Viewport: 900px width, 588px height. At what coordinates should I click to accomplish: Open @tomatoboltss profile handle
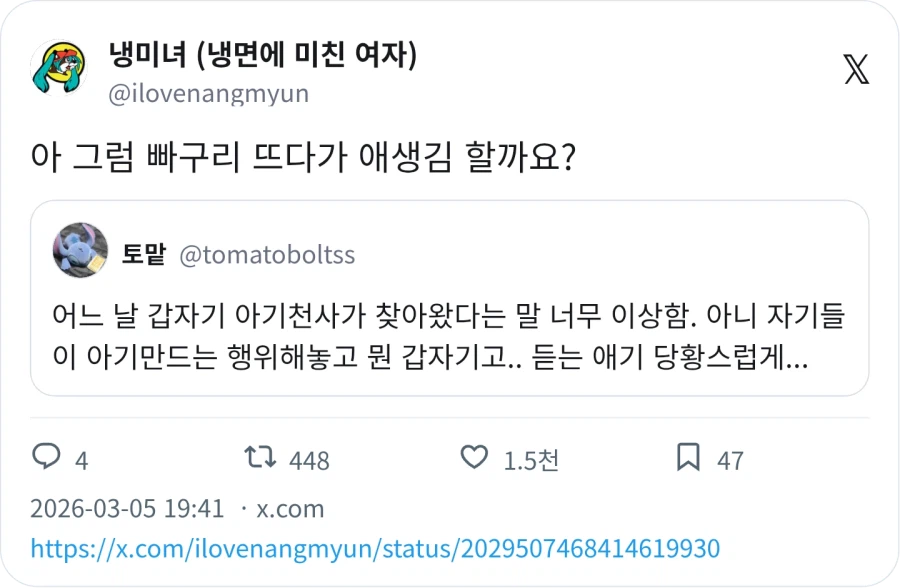263,254
